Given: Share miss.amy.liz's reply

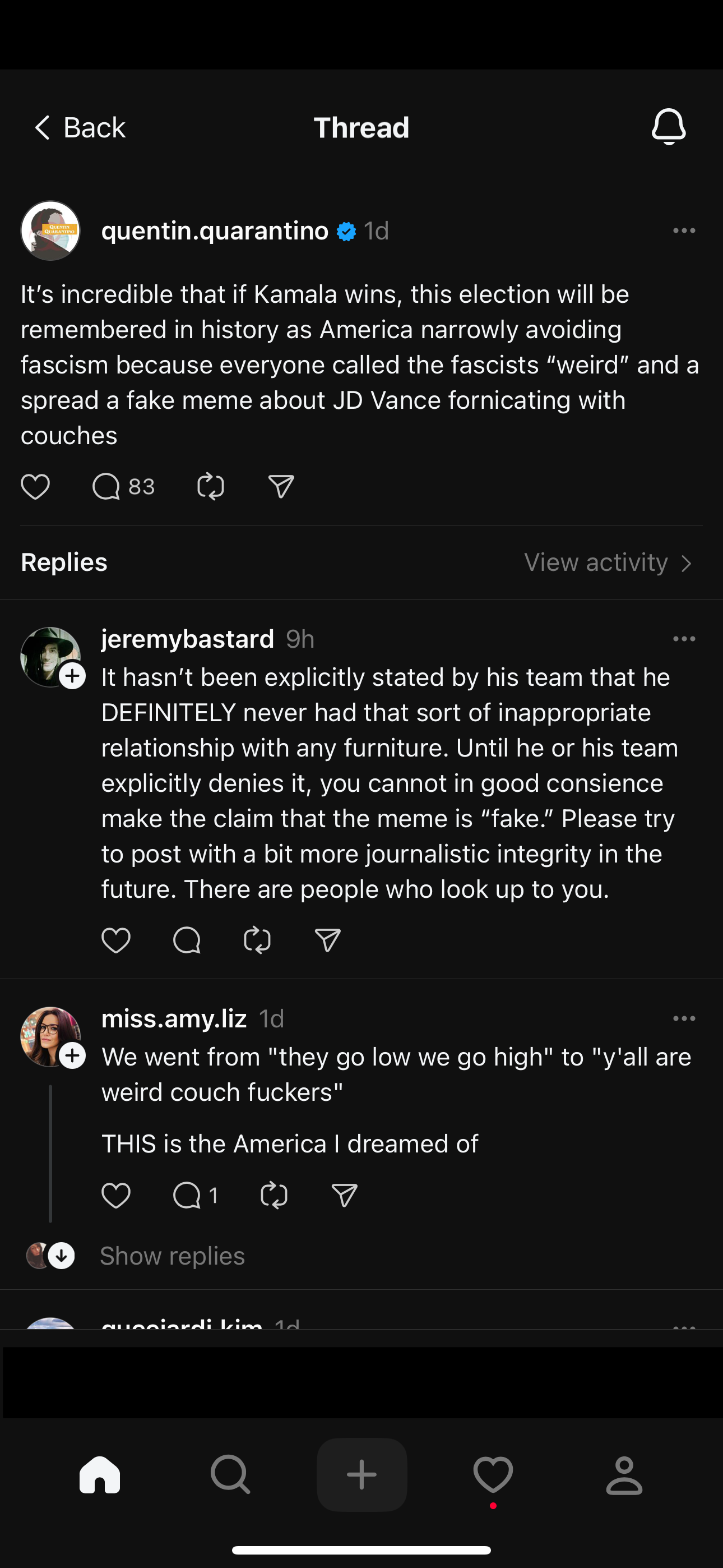Looking at the screenshot, I should 345,1195.
